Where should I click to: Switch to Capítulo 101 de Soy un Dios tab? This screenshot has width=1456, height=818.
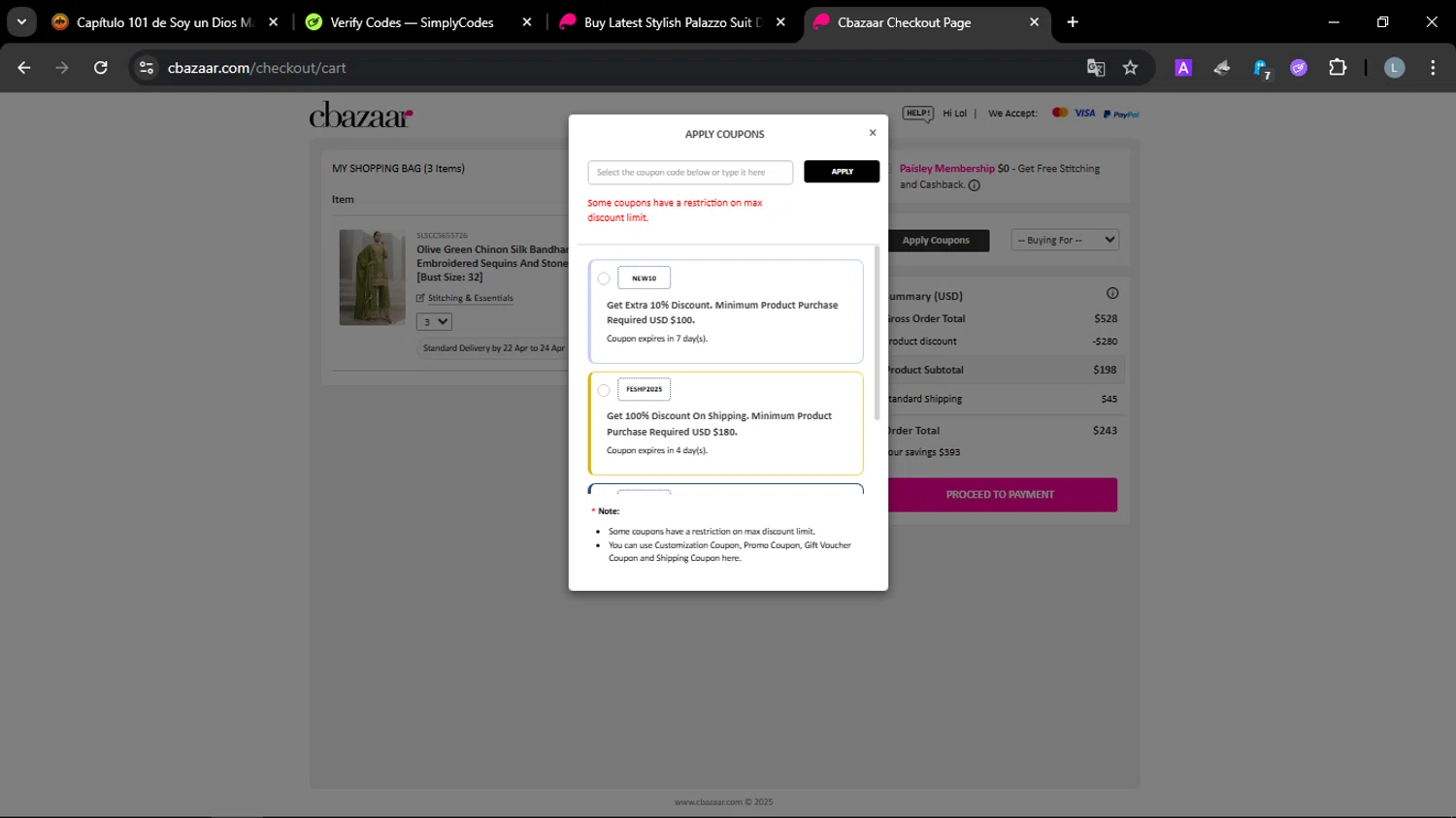tap(165, 21)
